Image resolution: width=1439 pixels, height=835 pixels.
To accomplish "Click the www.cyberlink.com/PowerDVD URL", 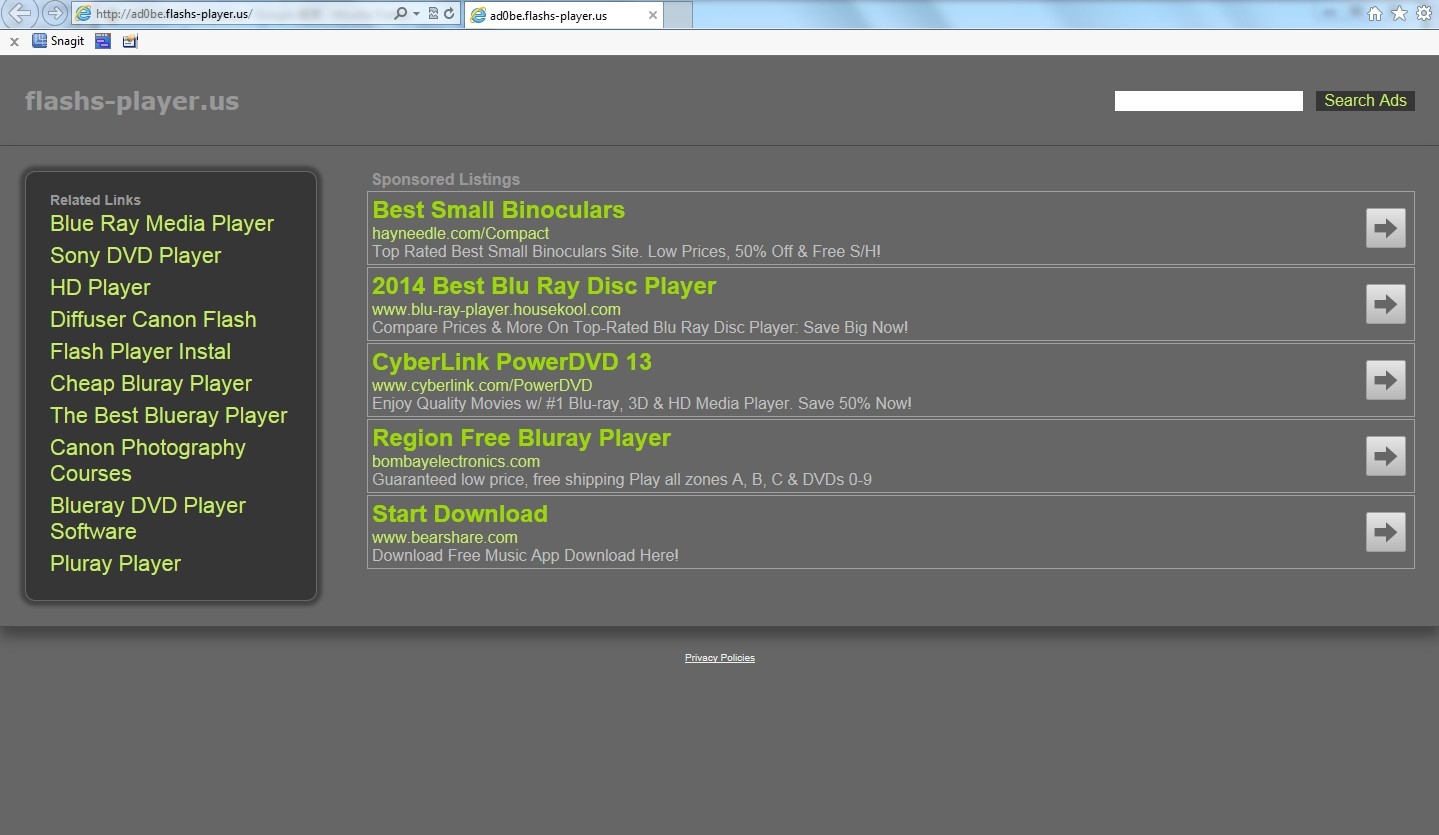I will (x=482, y=385).
